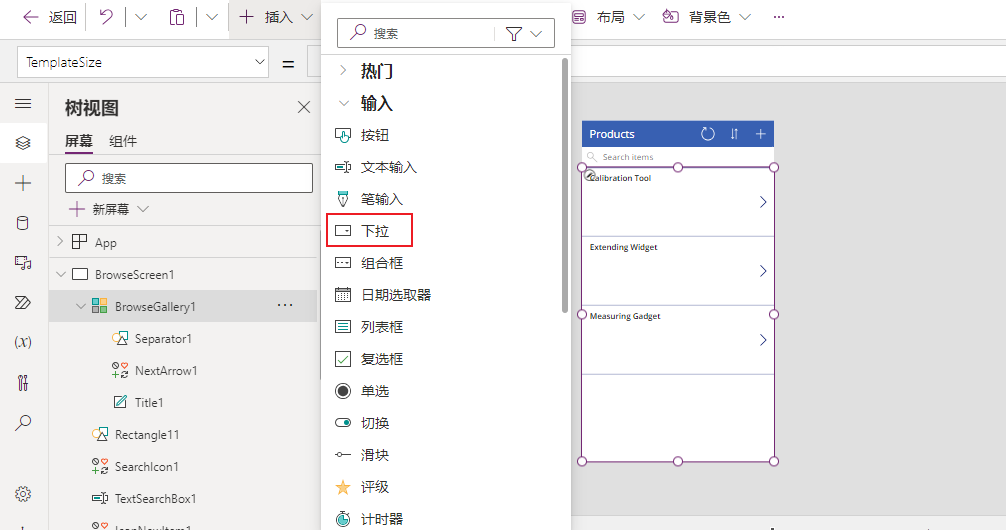Undo the last action
This screenshot has height=530, width=1006.
106,17
